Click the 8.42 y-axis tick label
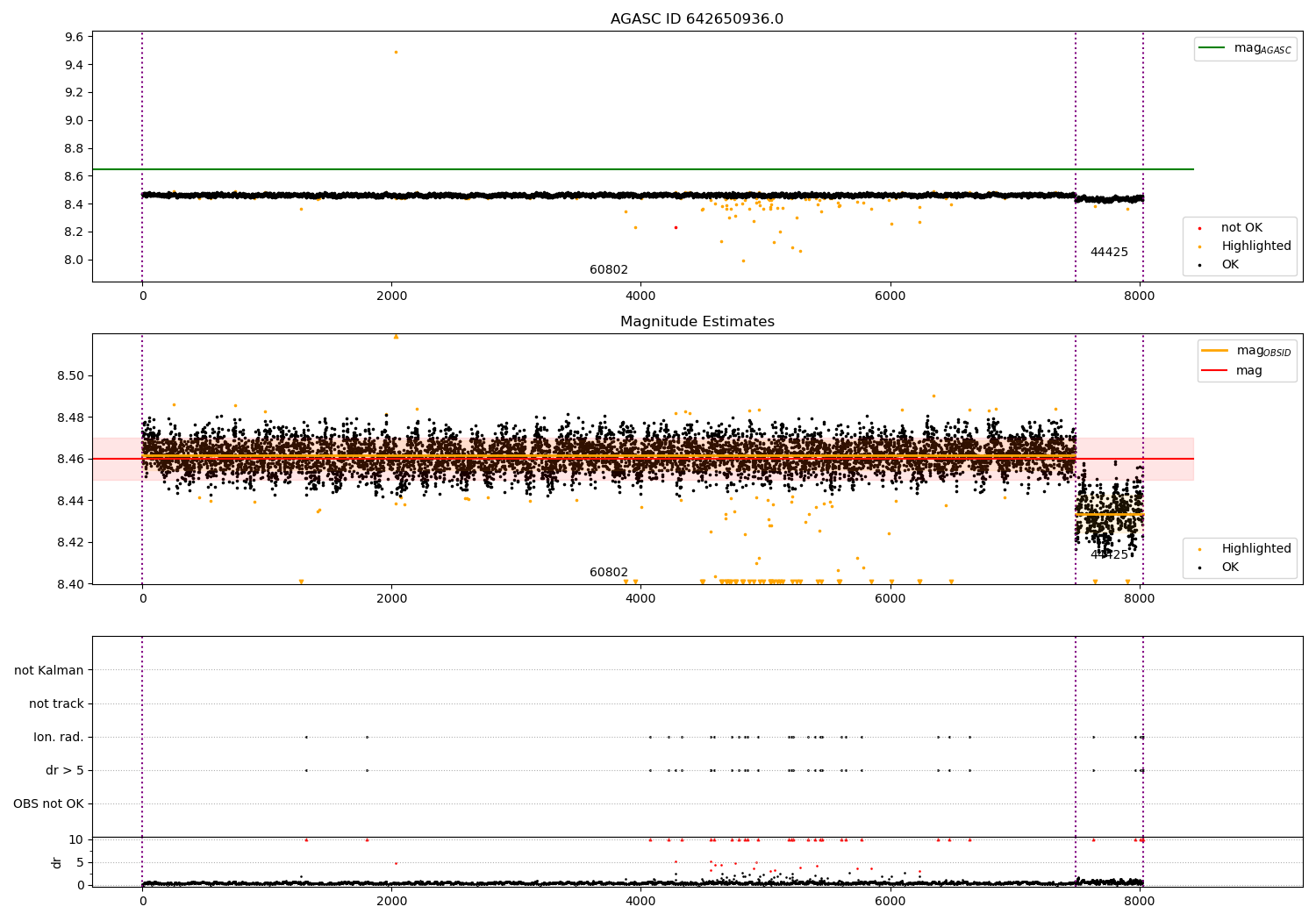The width and height of the screenshot is (1316, 921). coord(71,542)
